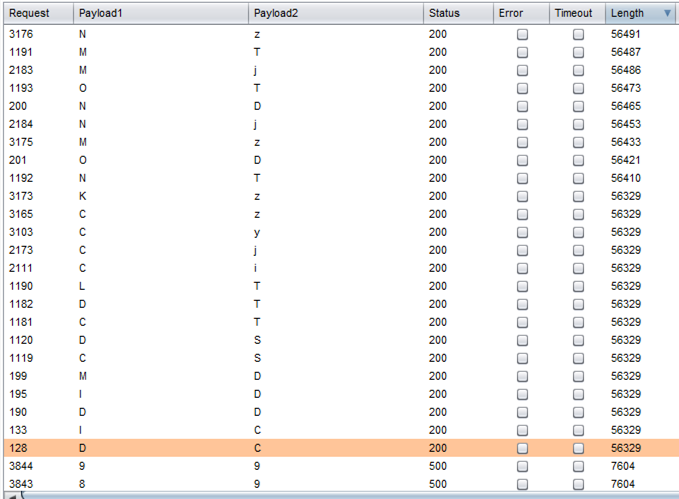Toggle Timeout checkbox for request 3103
This screenshot has height=499, width=679.
click(x=578, y=232)
